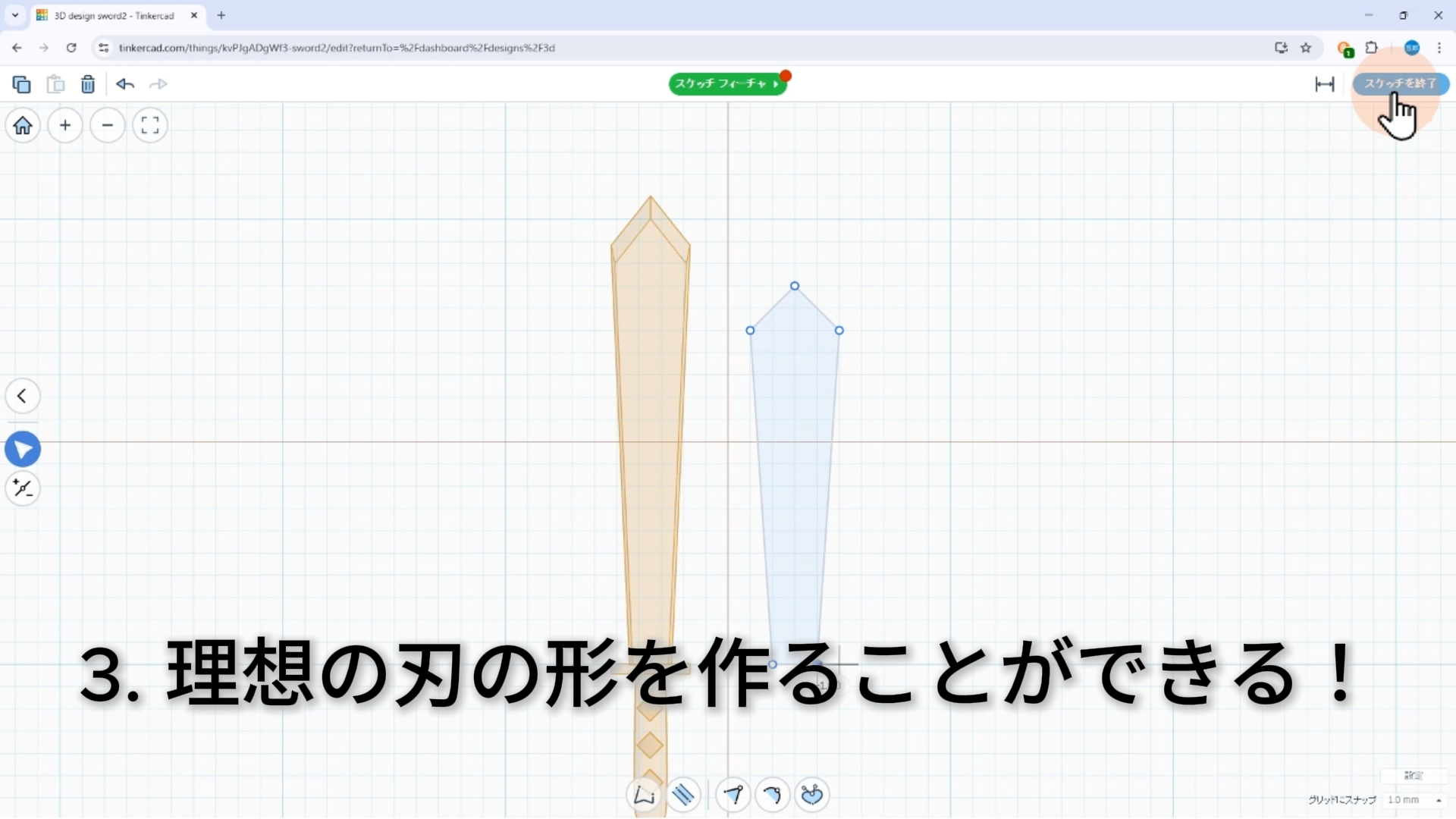
Task: Activate the select arrow tool
Action: [x=23, y=450]
